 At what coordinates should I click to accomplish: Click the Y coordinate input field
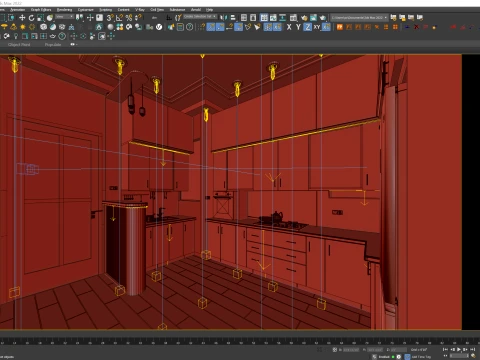(375, 350)
